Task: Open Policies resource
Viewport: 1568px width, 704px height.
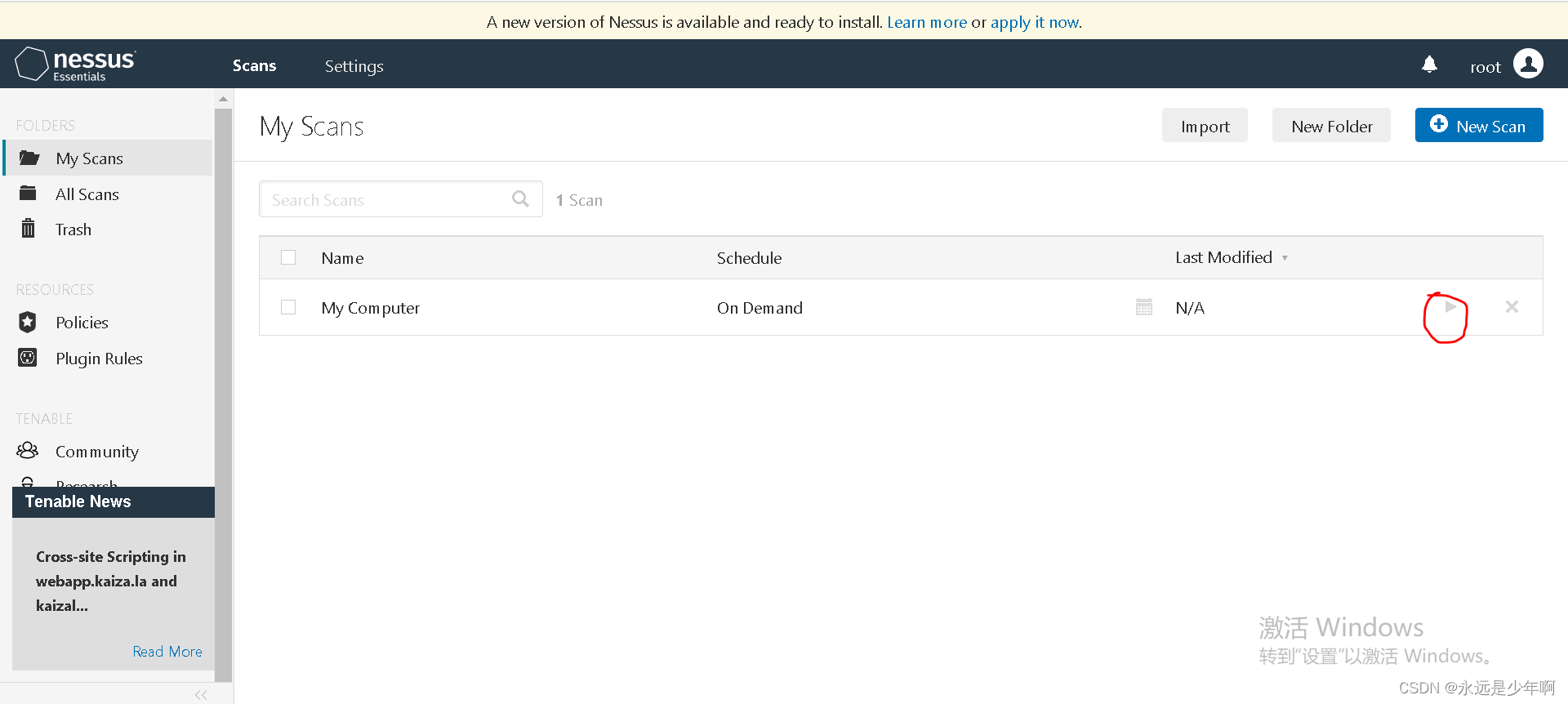Action: pos(82,323)
